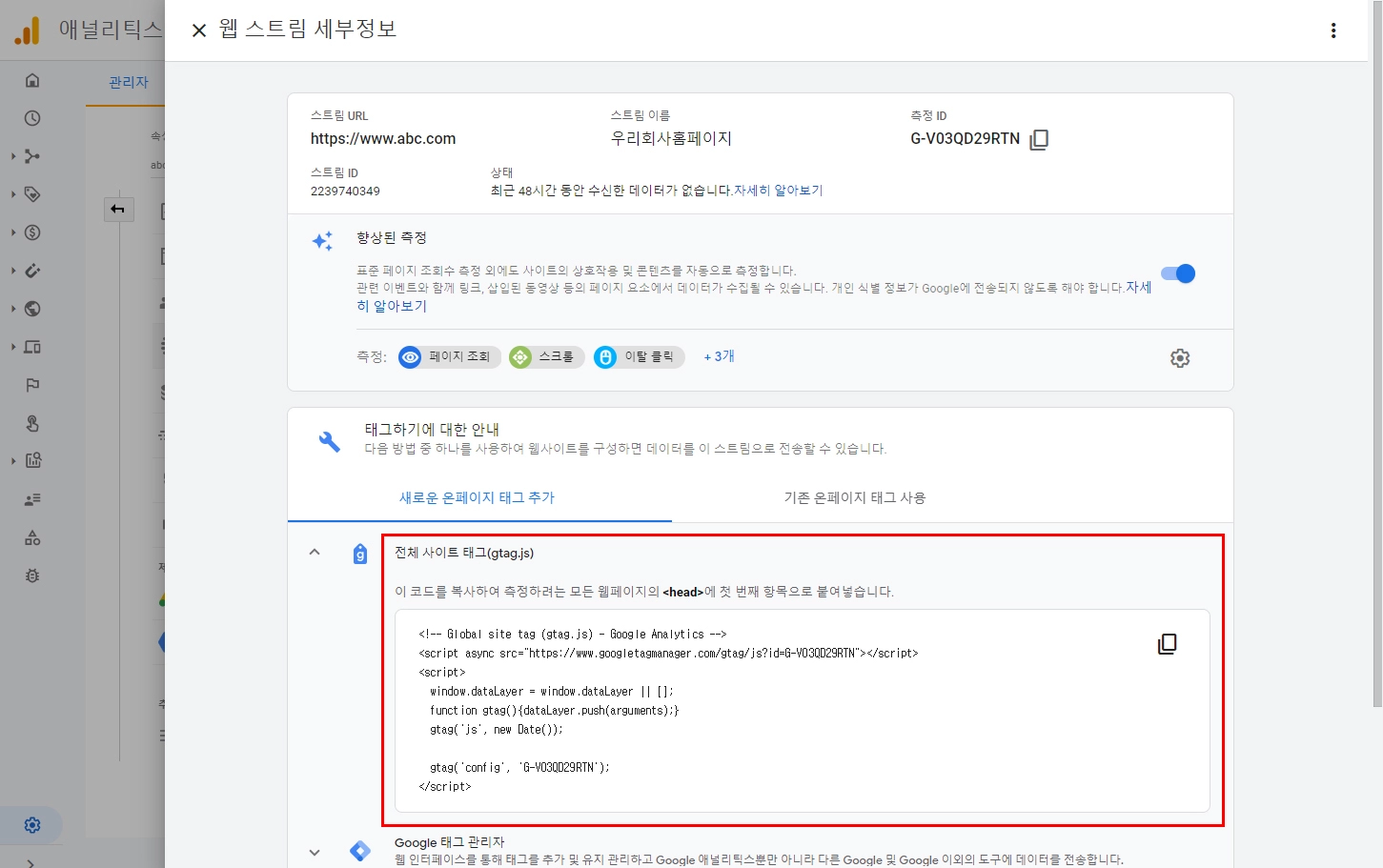Image resolution: width=1383 pixels, height=868 pixels.
Task: Copy the measurement ID G-V03QD29RTN
Action: pyautogui.click(x=1039, y=139)
